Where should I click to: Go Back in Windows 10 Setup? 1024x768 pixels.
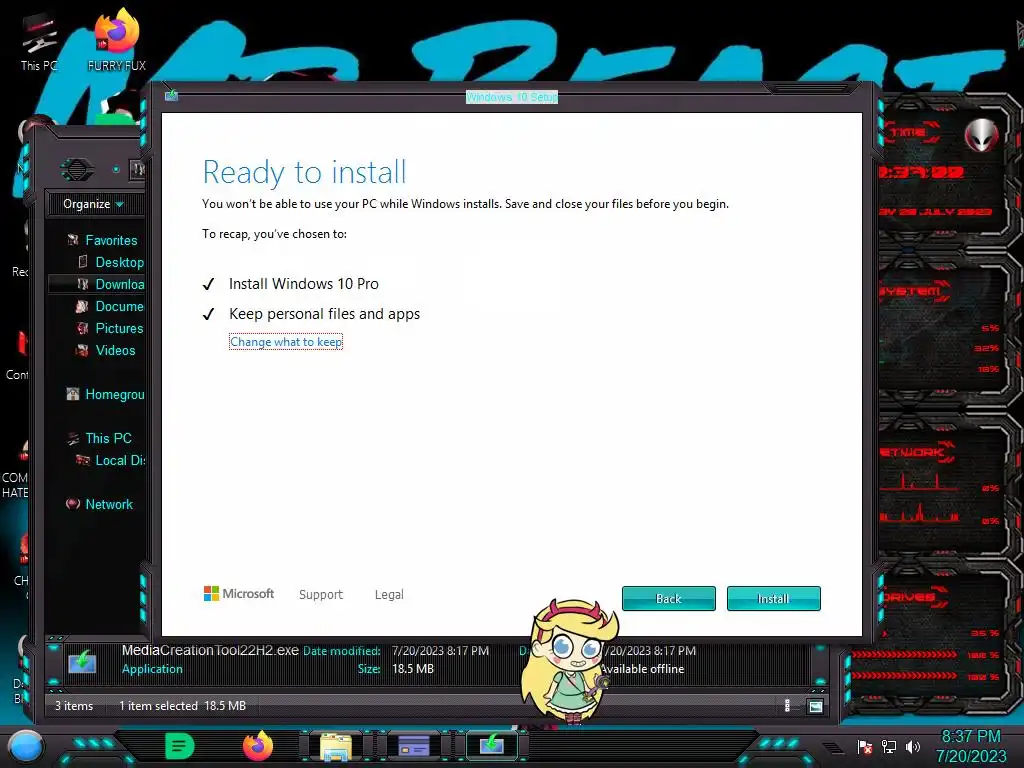[669, 598]
